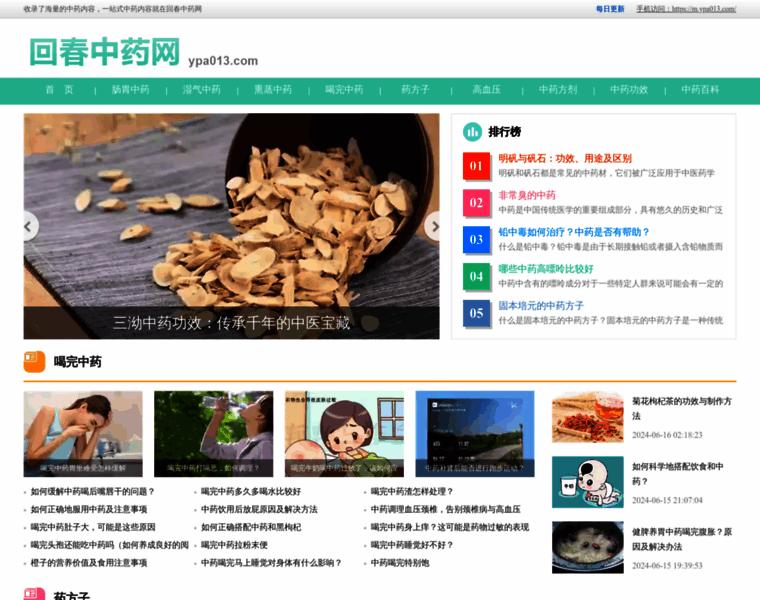
Task: Click the orange 喝完中药 section icon
Action: coord(34,362)
